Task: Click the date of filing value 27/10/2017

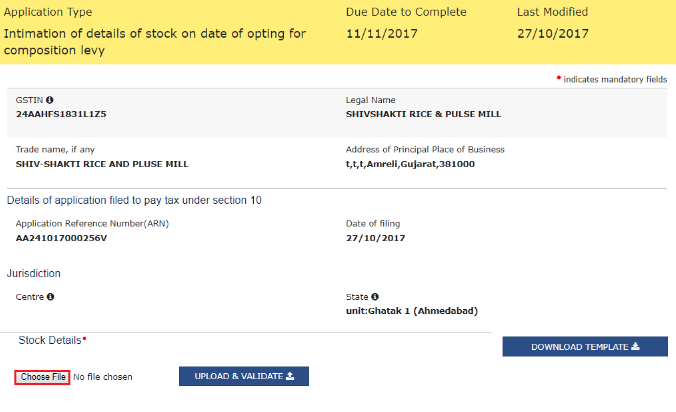Action: pos(374,239)
